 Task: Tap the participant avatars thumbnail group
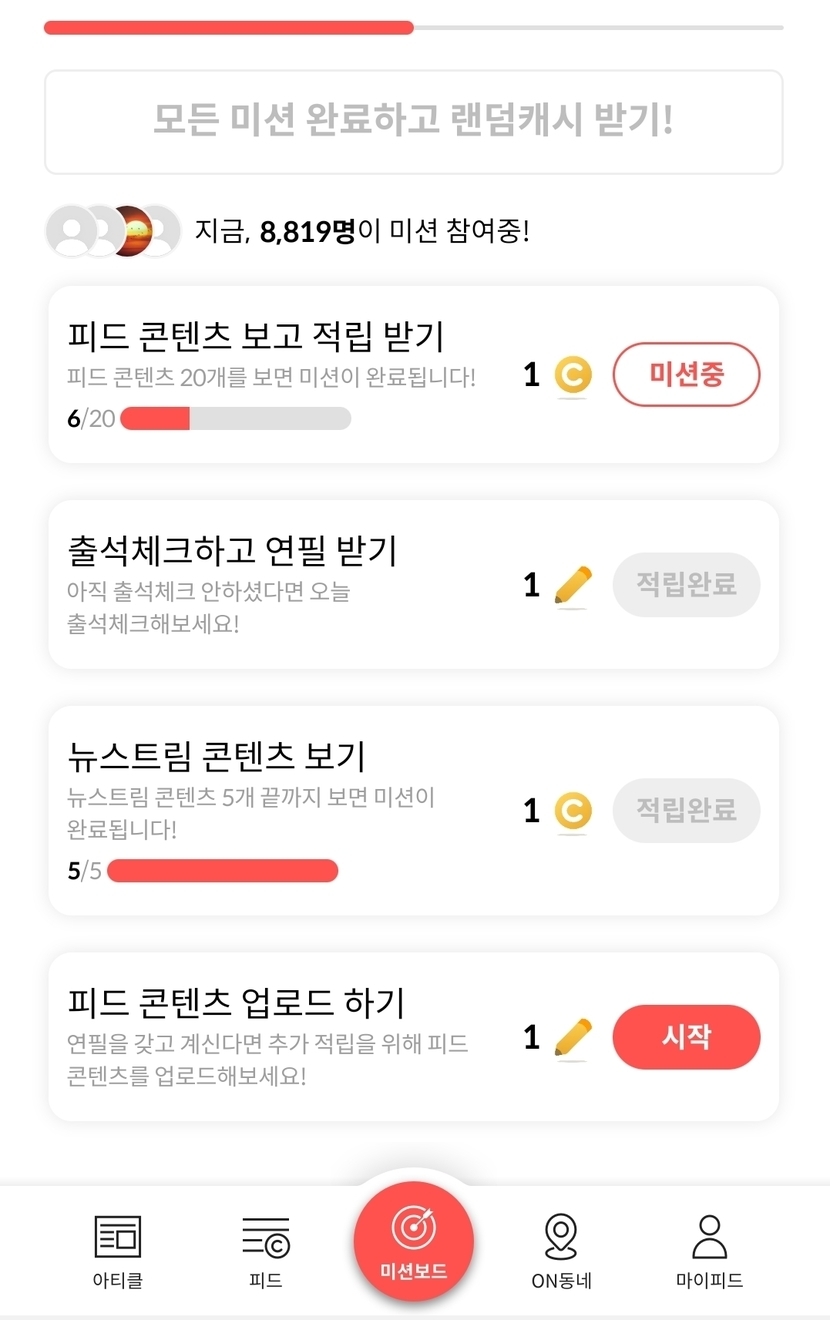pos(113,231)
